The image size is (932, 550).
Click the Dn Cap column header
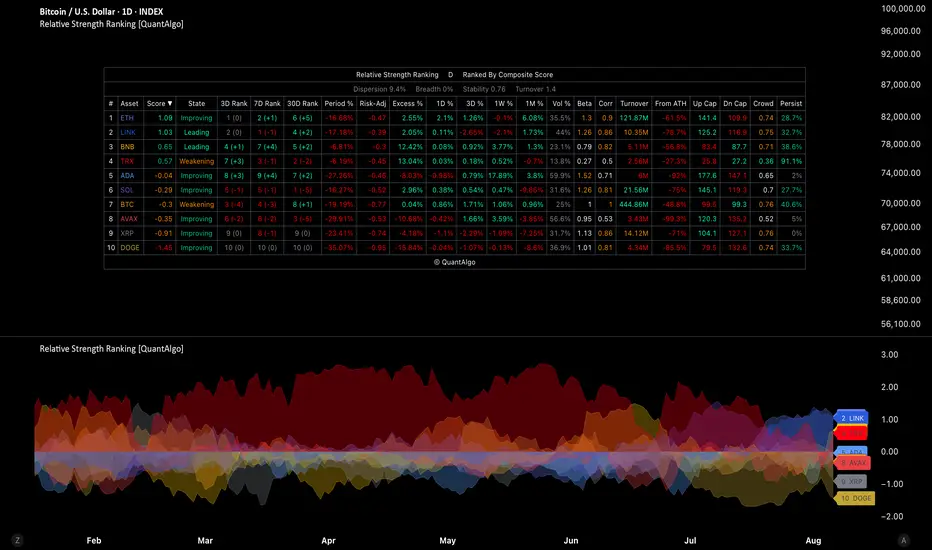pyautogui.click(x=735, y=103)
